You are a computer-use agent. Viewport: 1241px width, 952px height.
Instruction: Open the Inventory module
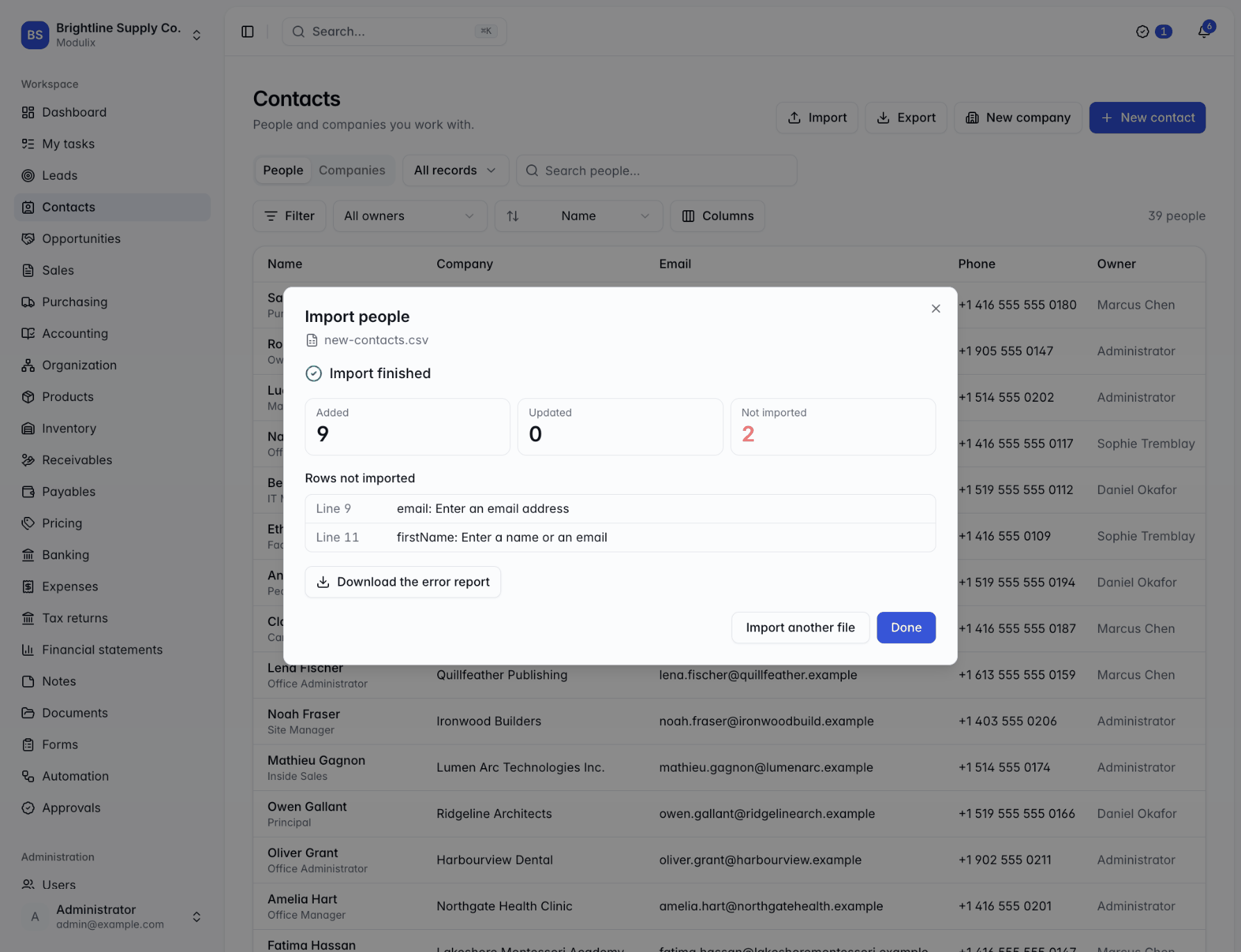coord(112,428)
